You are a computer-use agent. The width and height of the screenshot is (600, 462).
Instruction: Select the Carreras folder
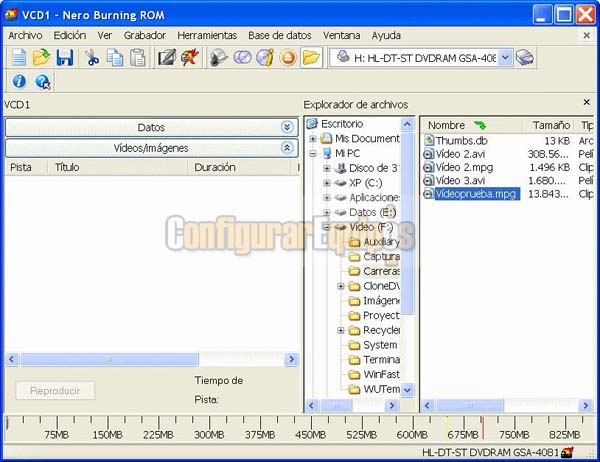pyautogui.click(x=381, y=271)
